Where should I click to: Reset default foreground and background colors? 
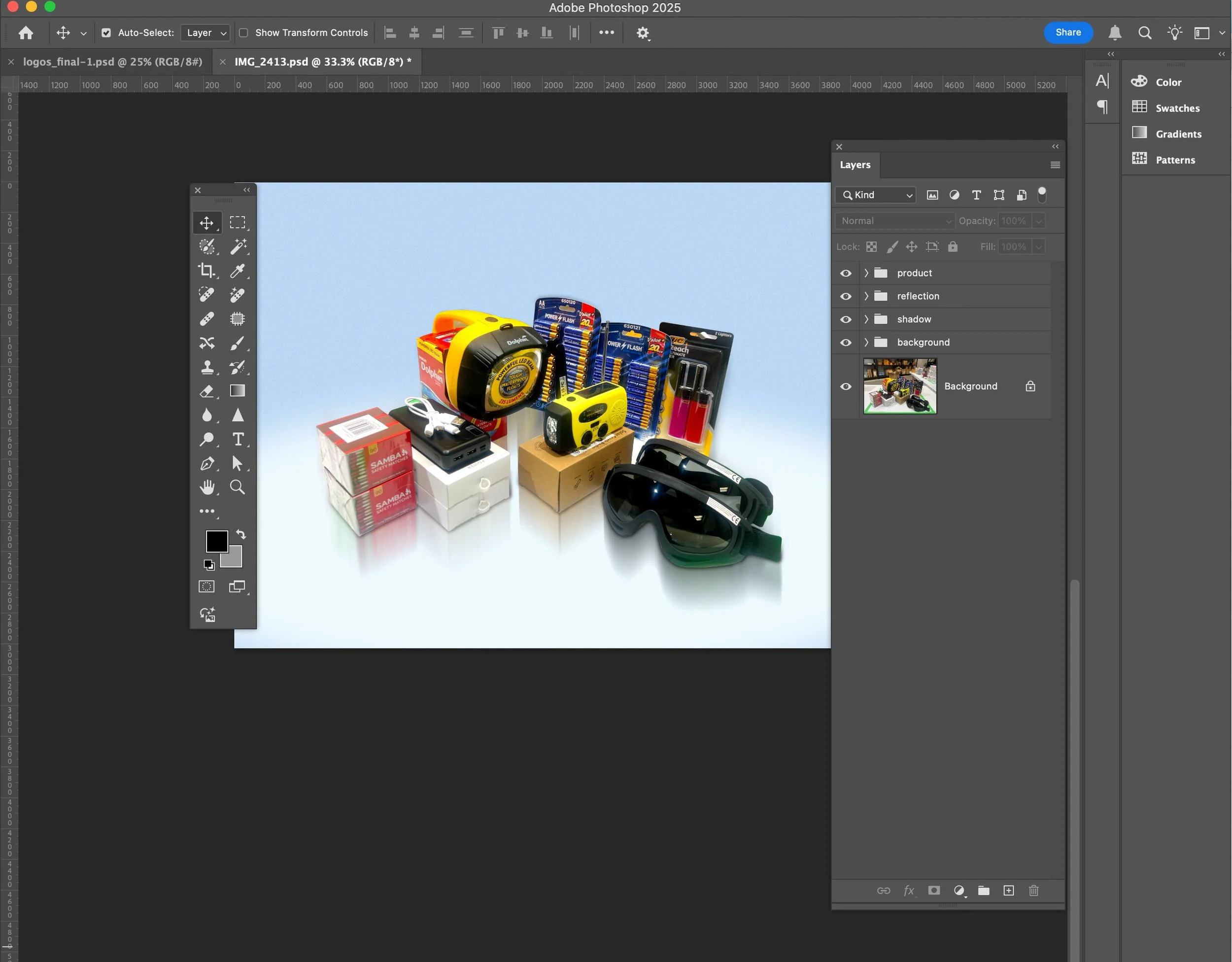pos(209,565)
